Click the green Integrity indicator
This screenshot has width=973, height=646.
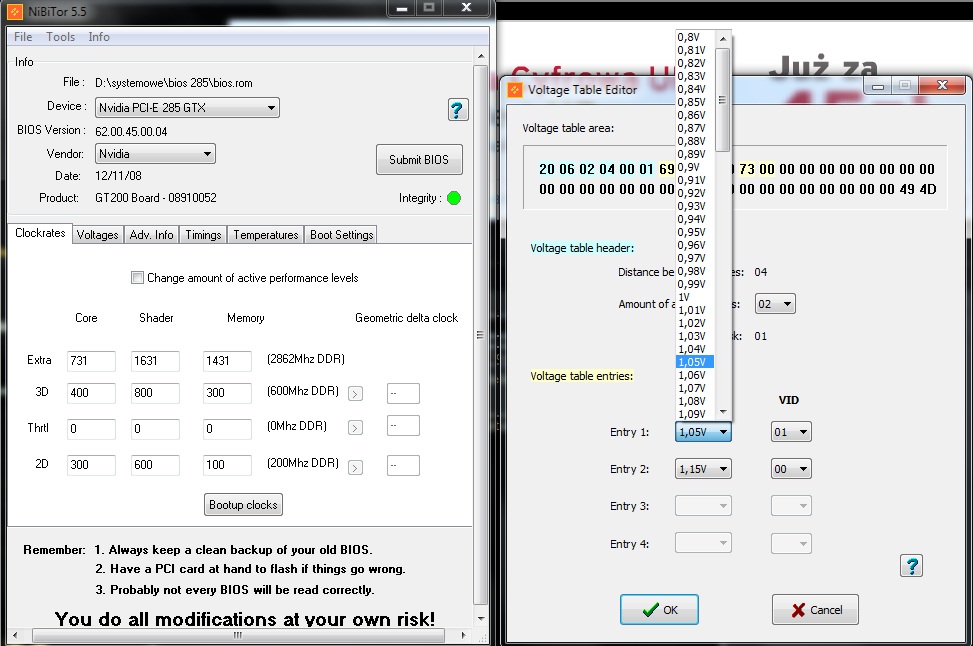pos(454,198)
